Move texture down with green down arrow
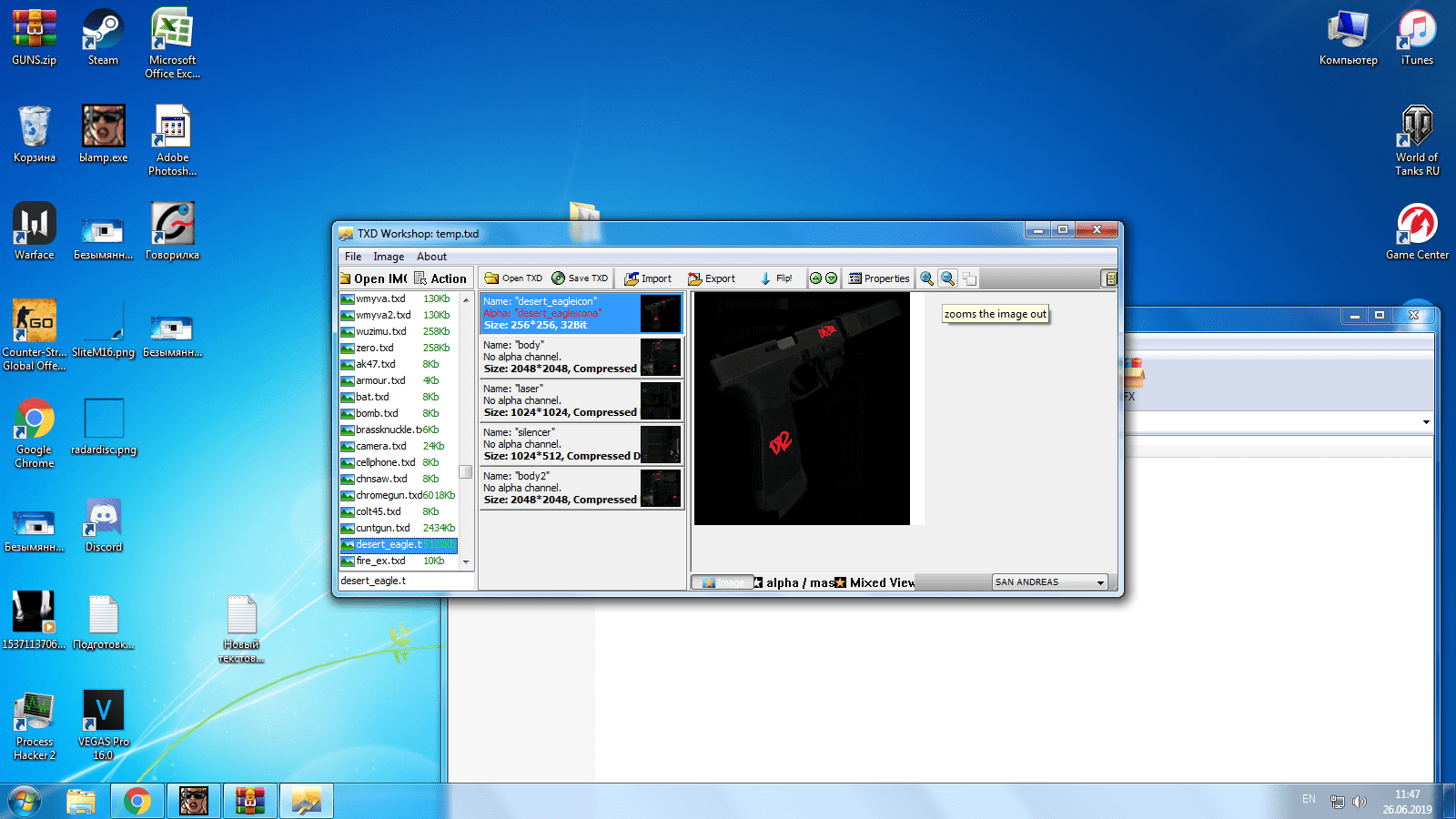1456x819 pixels. coord(831,278)
